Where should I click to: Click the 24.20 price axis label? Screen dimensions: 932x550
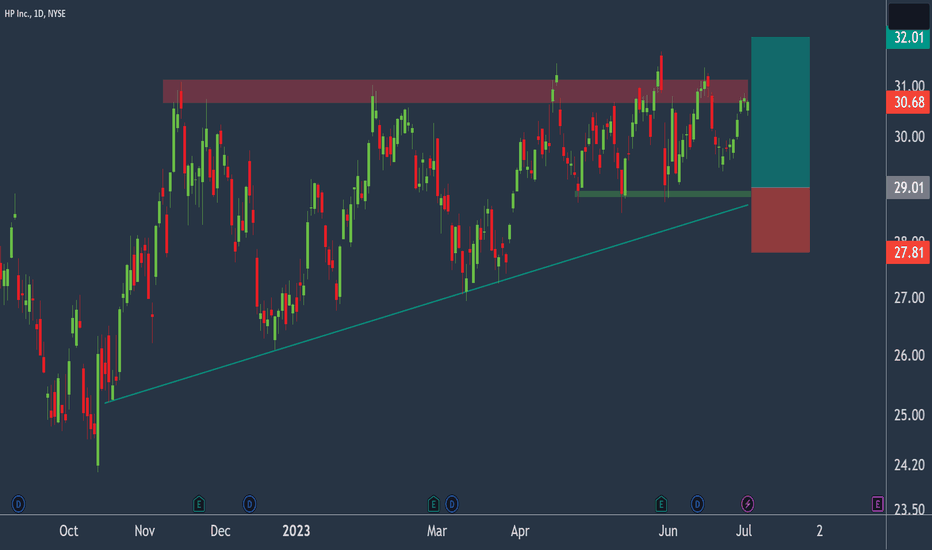pos(909,465)
